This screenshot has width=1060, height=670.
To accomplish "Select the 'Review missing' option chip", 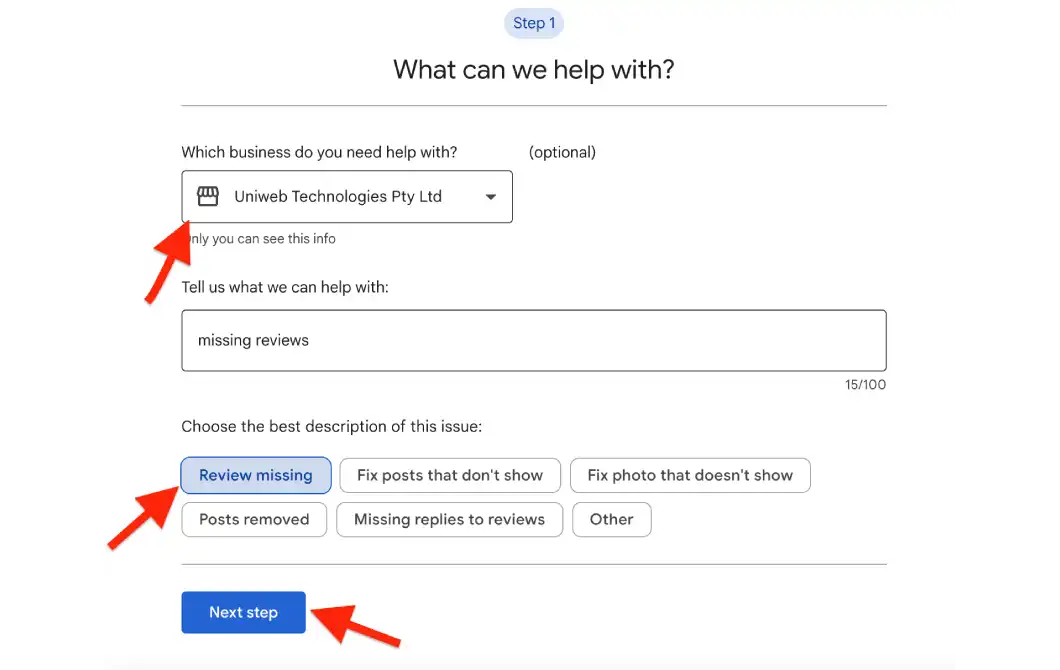I will 256,475.
